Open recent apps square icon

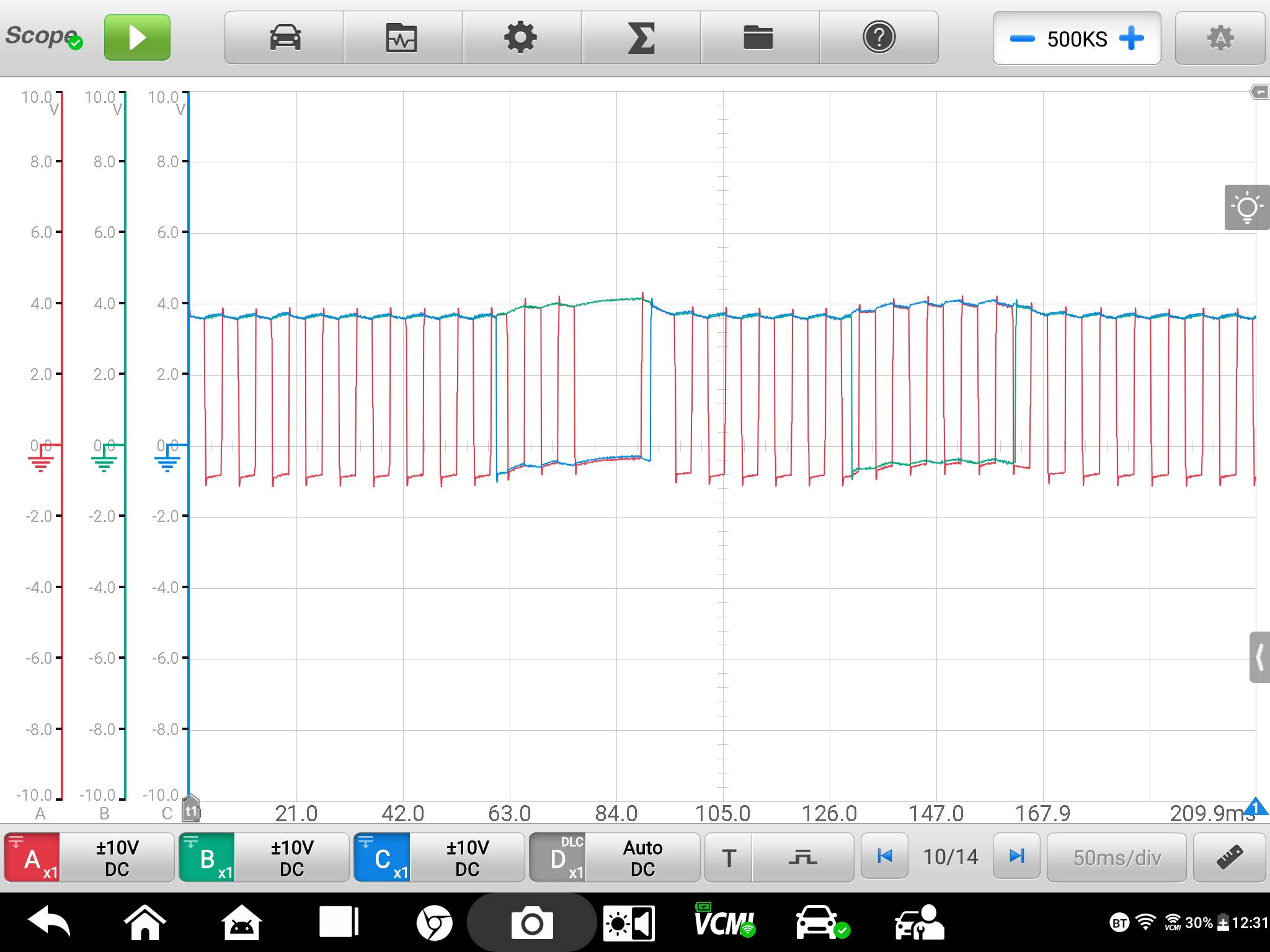point(339,922)
